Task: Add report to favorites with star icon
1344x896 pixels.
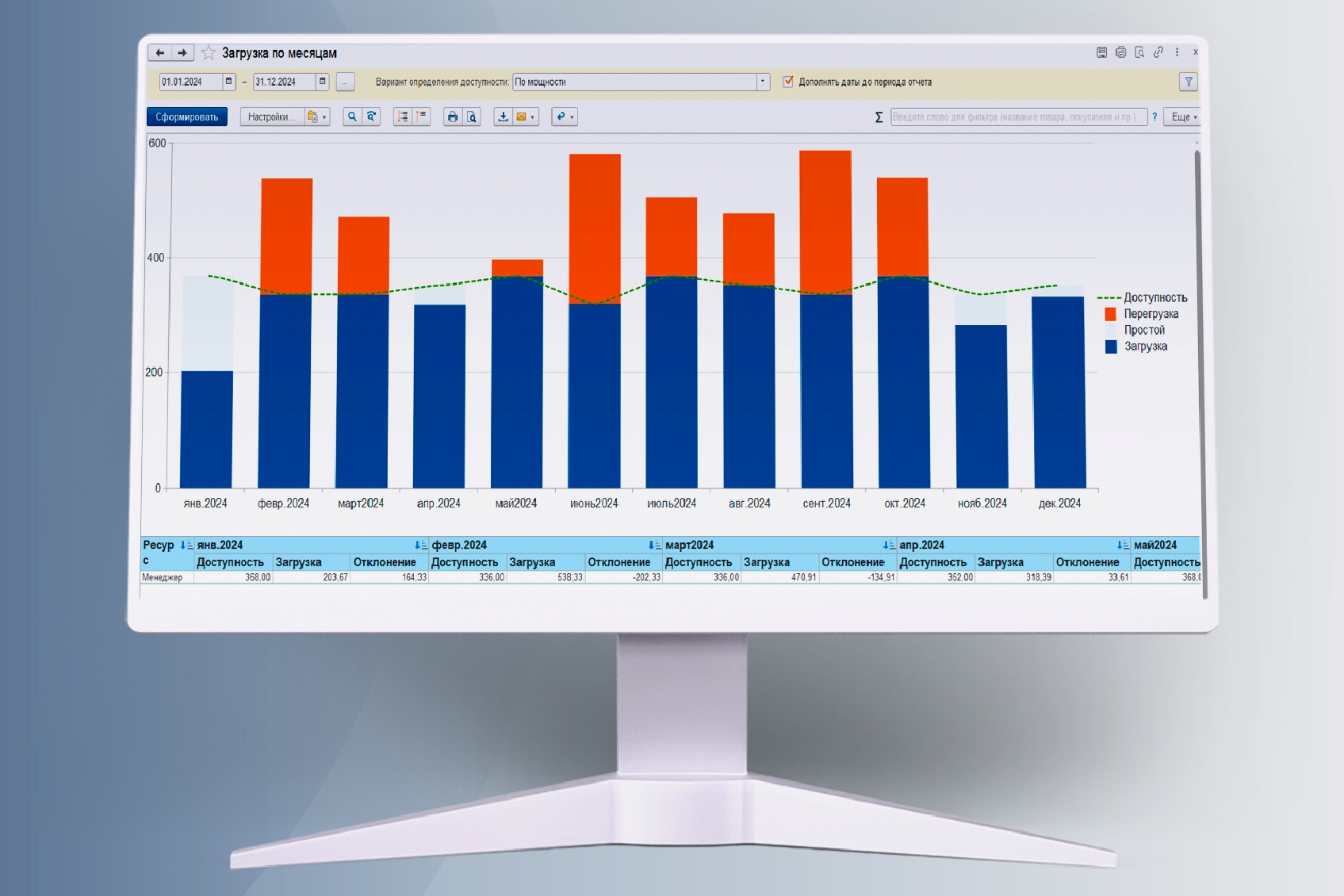Action: click(x=208, y=53)
